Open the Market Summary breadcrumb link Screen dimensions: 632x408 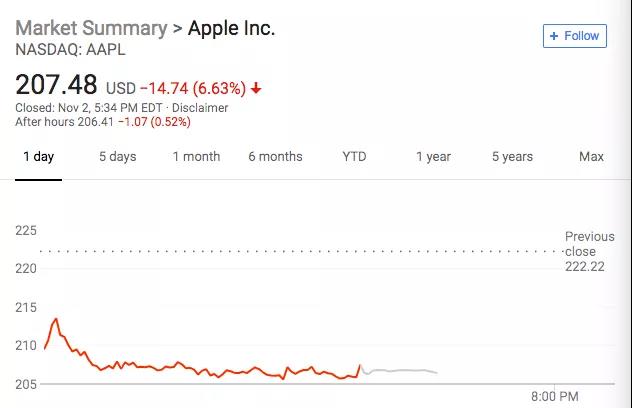(91, 28)
